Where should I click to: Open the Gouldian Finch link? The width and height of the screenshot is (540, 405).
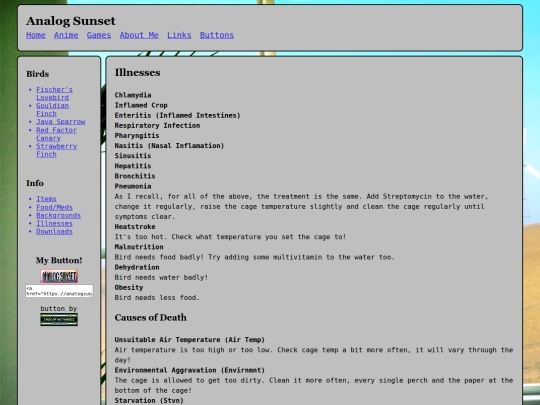point(52,110)
